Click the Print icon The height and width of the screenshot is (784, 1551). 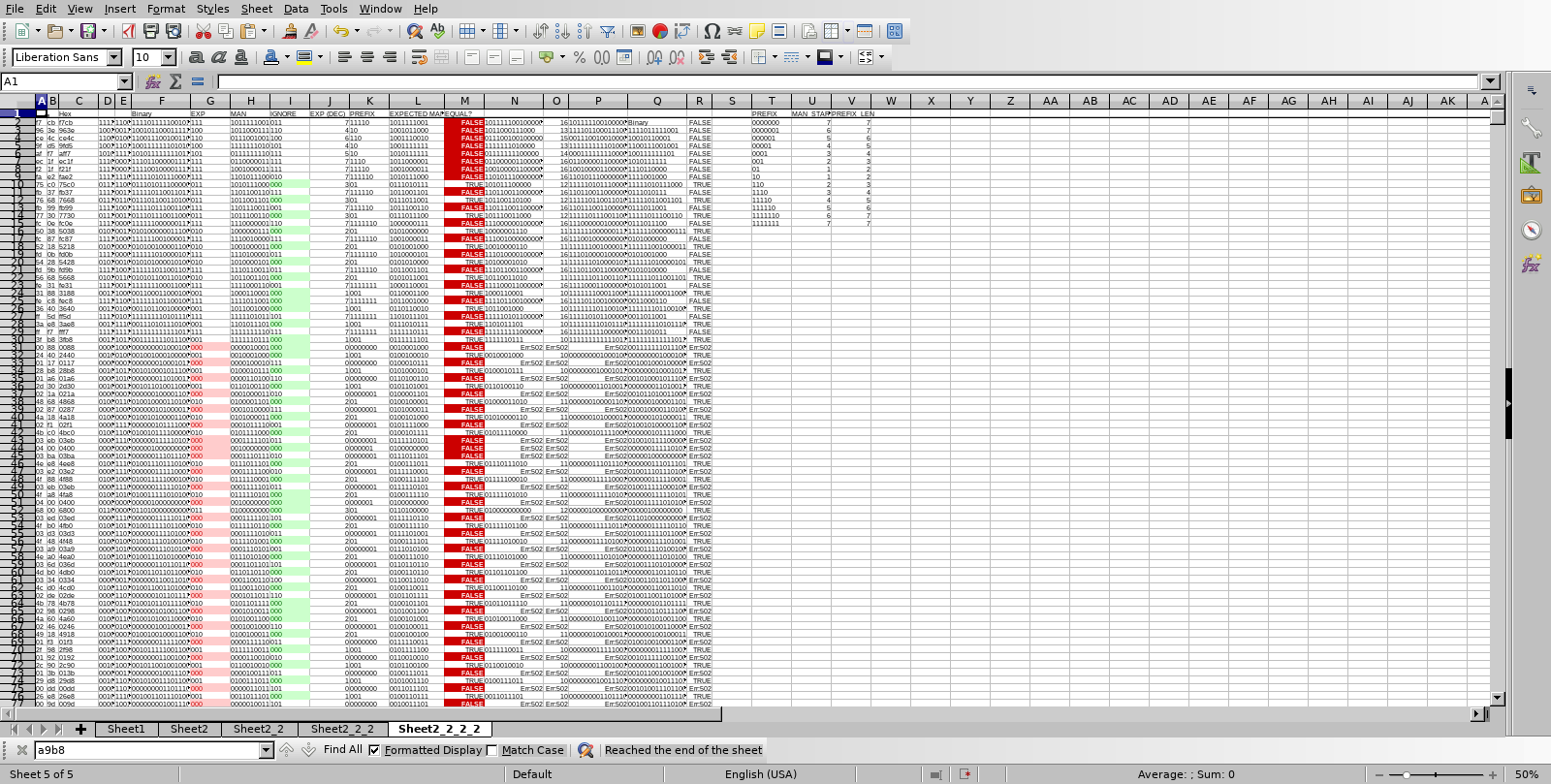click(x=150, y=31)
